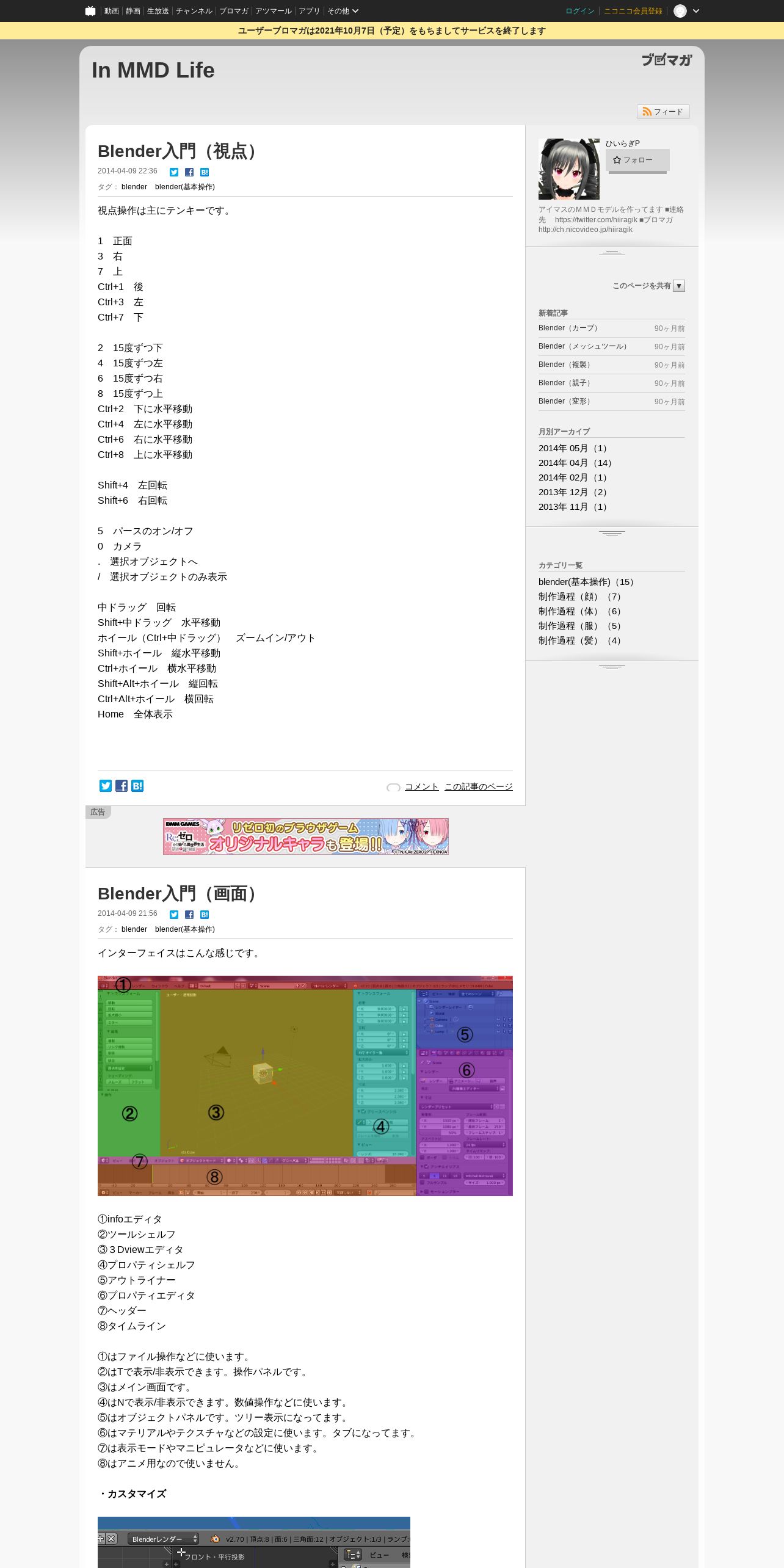
Task: Open アプリ in top navigation
Action: 309,11
